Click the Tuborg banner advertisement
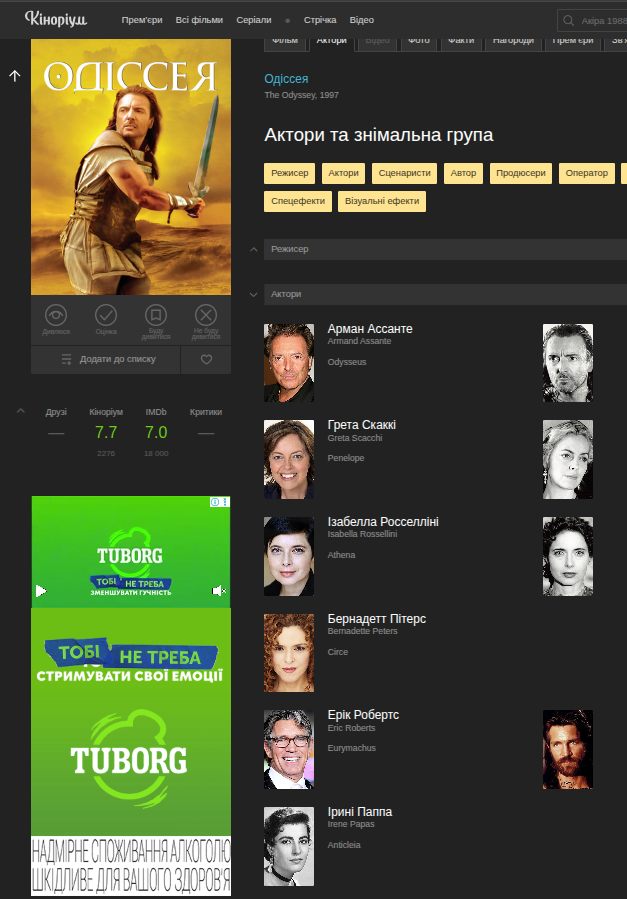The image size is (627, 899). click(131, 752)
